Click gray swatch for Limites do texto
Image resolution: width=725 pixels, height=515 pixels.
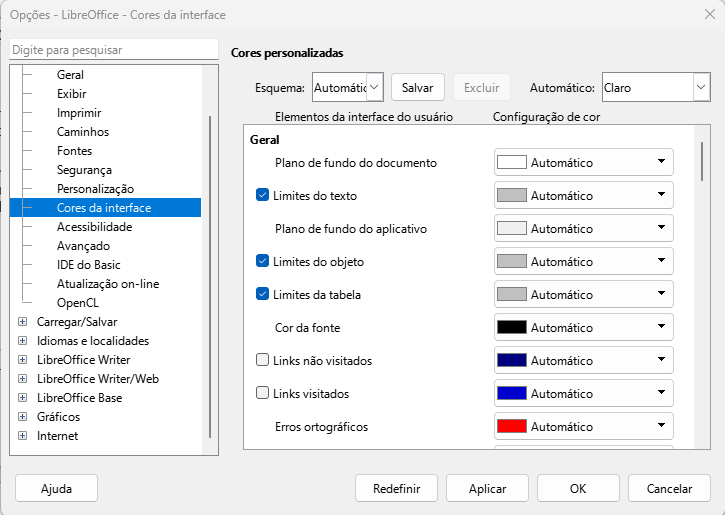tap(512, 195)
